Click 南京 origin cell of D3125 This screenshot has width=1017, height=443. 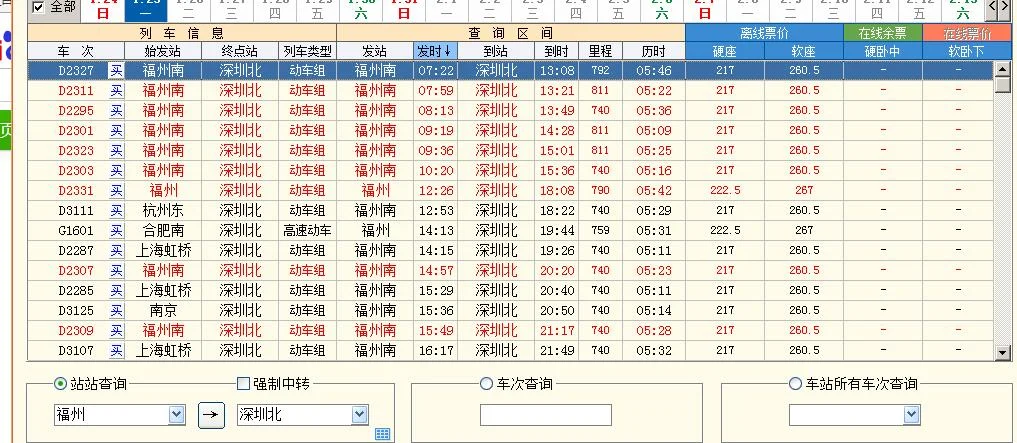click(x=163, y=311)
